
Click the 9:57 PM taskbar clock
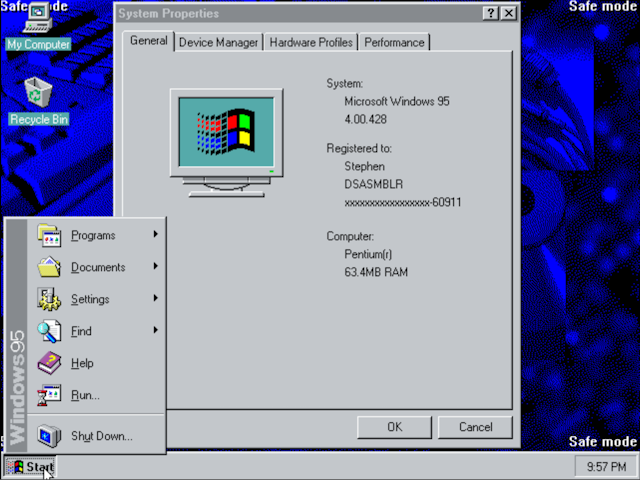pos(607,467)
